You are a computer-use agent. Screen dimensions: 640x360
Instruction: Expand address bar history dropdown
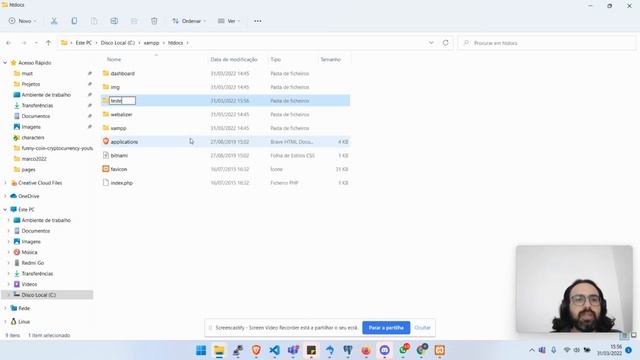coord(431,43)
